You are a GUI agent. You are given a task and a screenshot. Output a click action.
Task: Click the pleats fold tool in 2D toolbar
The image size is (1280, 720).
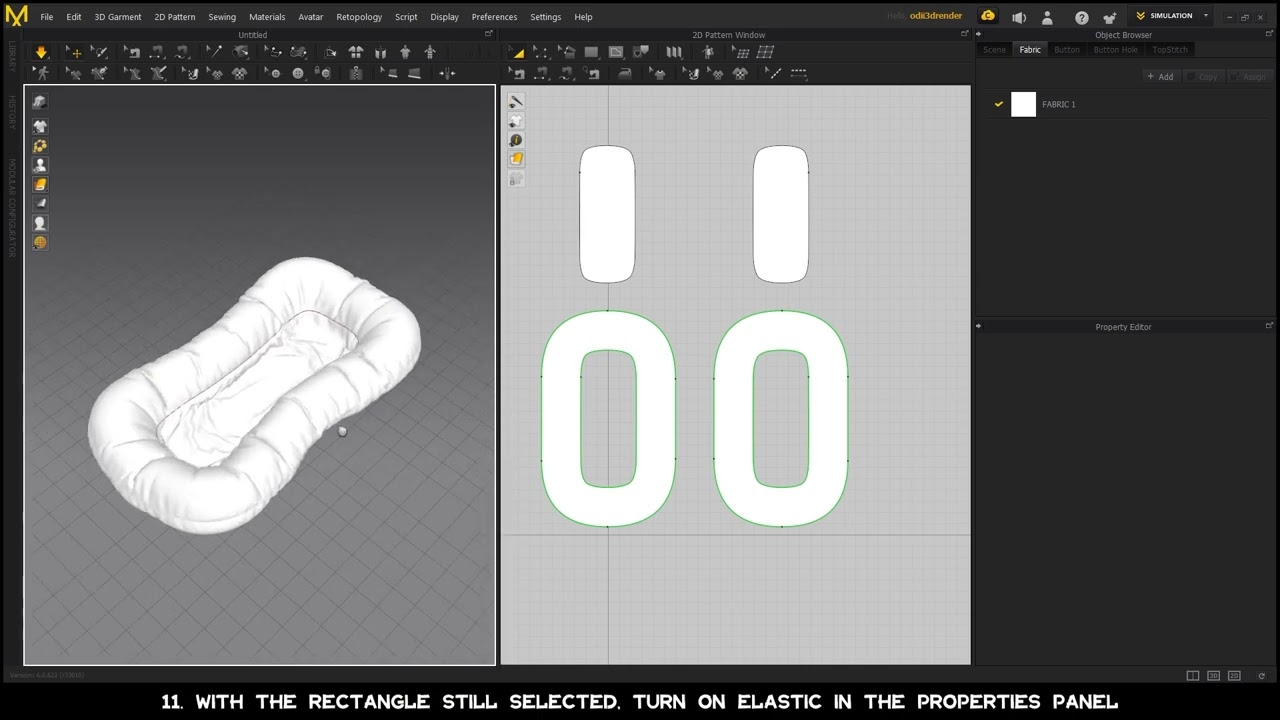[x=674, y=52]
